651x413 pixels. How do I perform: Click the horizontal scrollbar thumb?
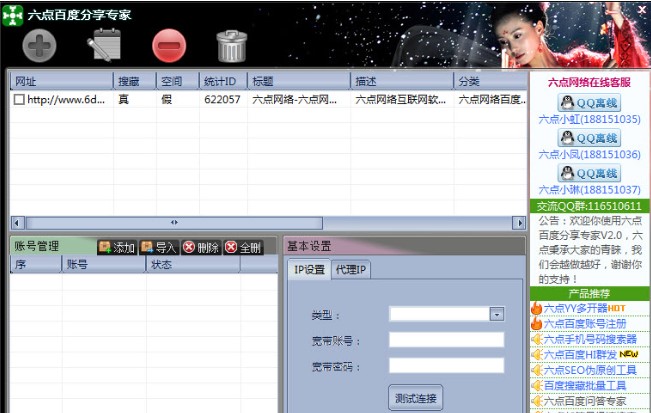click(x=174, y=223)
